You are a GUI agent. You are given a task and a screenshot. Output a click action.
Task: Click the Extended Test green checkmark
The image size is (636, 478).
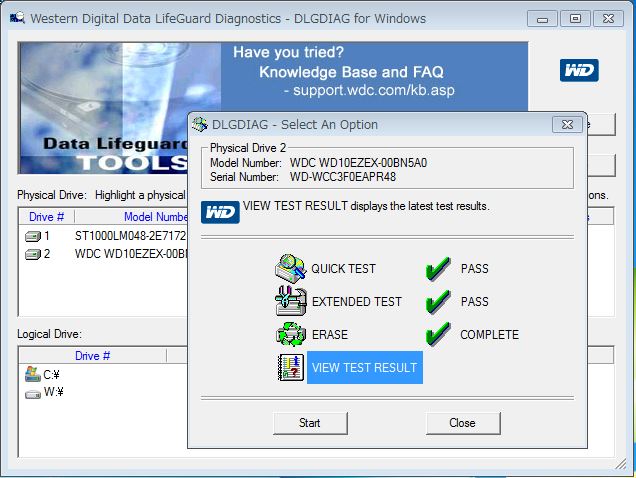(438, 301)
